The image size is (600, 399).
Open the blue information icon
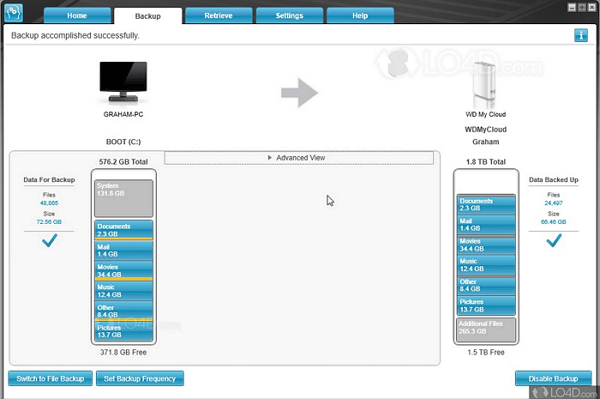[581, 35]
